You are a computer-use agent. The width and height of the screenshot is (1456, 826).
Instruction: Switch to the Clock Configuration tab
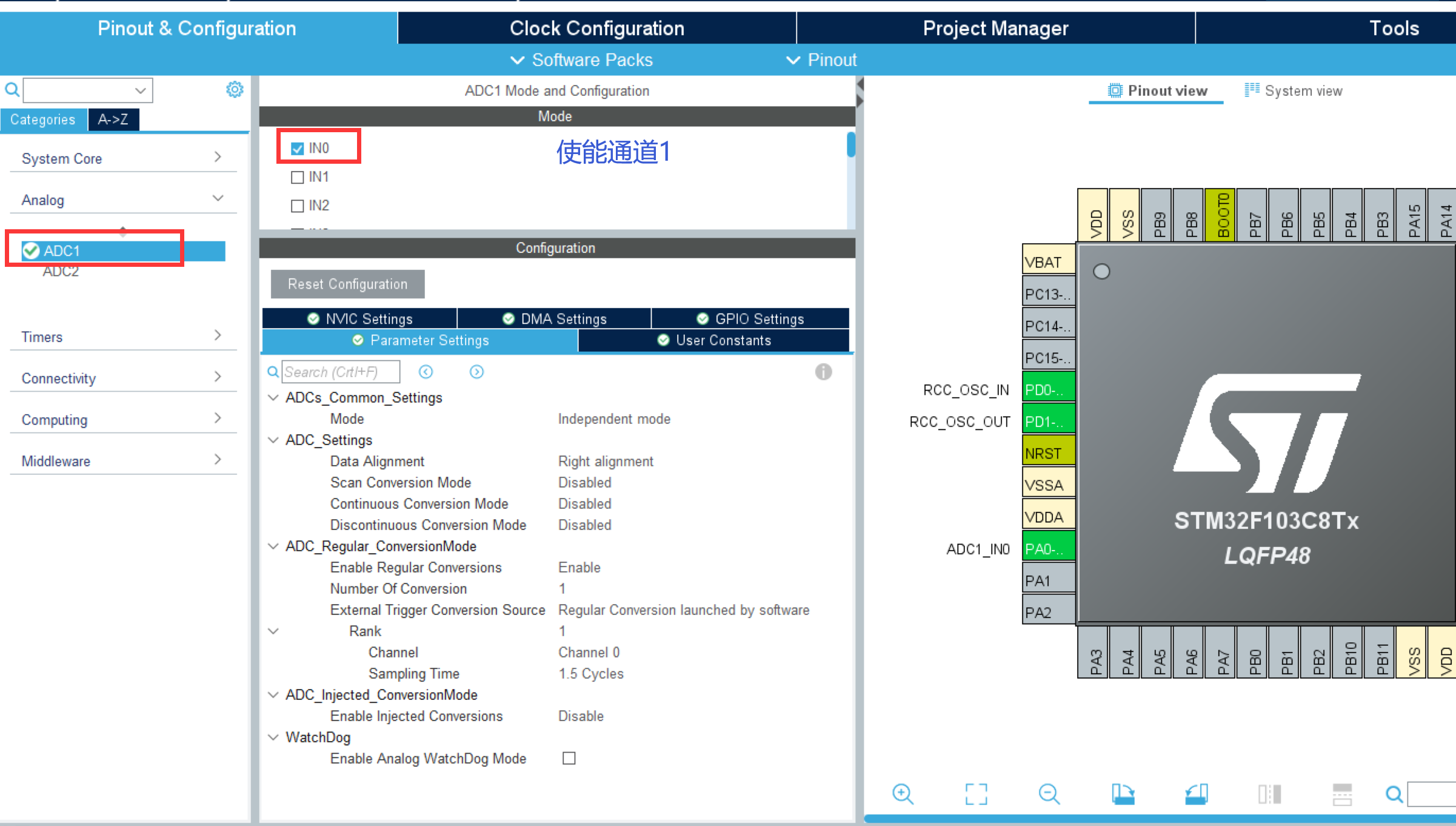point(597,27)
